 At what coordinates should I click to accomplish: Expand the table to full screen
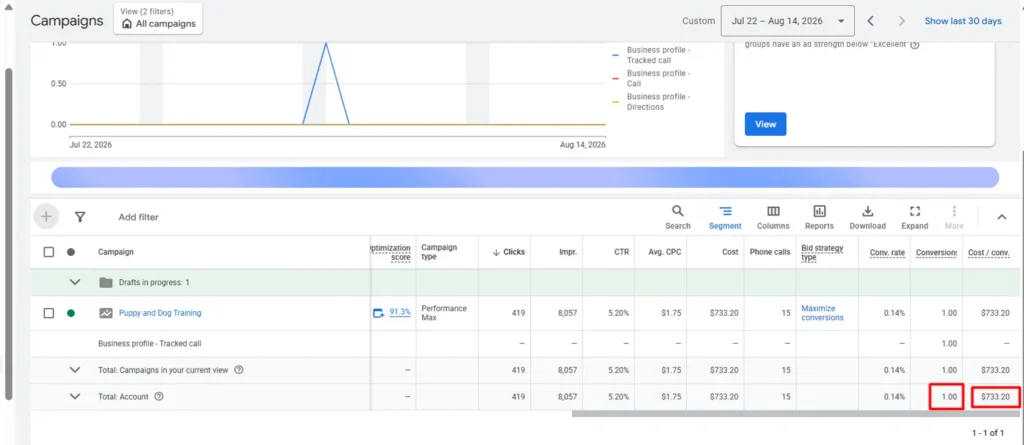[914, 218]
